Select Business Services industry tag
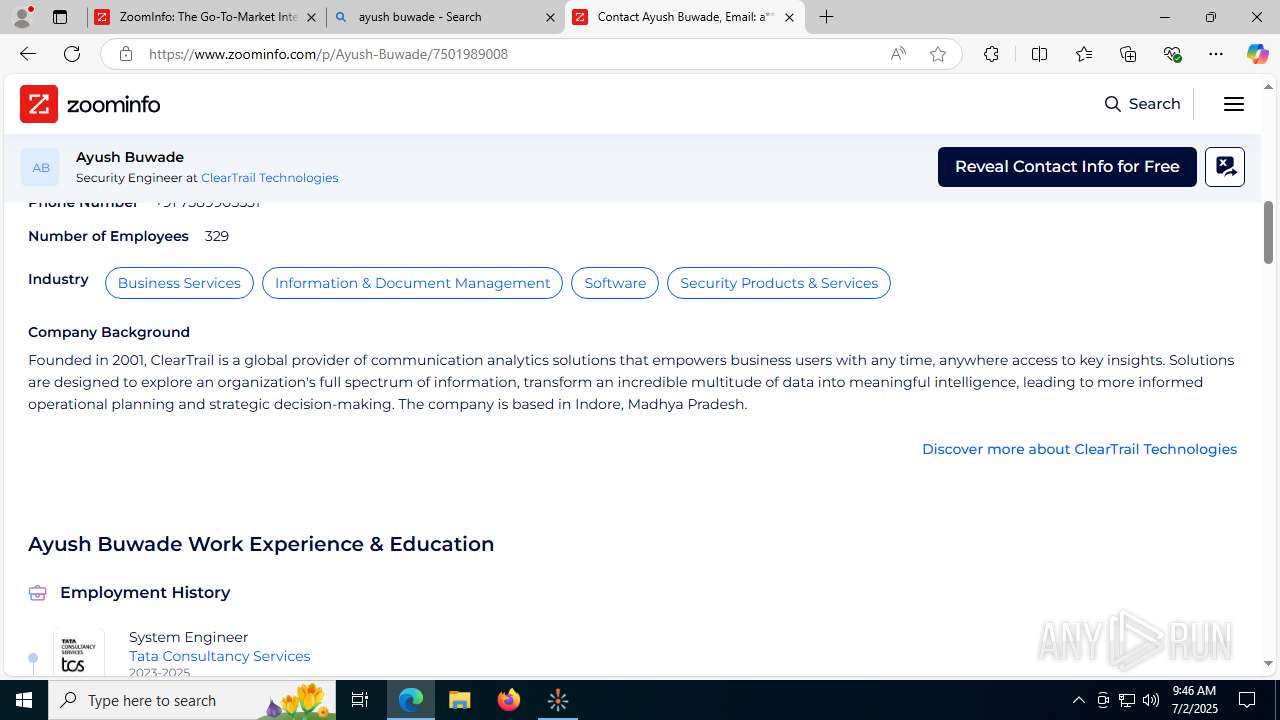 pyautogui.click(x=179, y=283)
